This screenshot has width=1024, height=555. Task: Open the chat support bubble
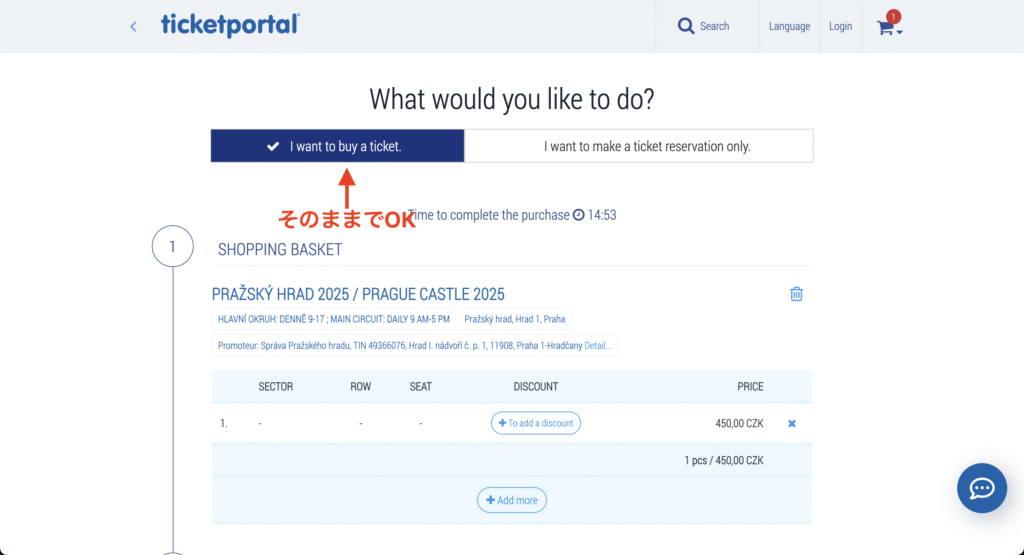point(981,488)
